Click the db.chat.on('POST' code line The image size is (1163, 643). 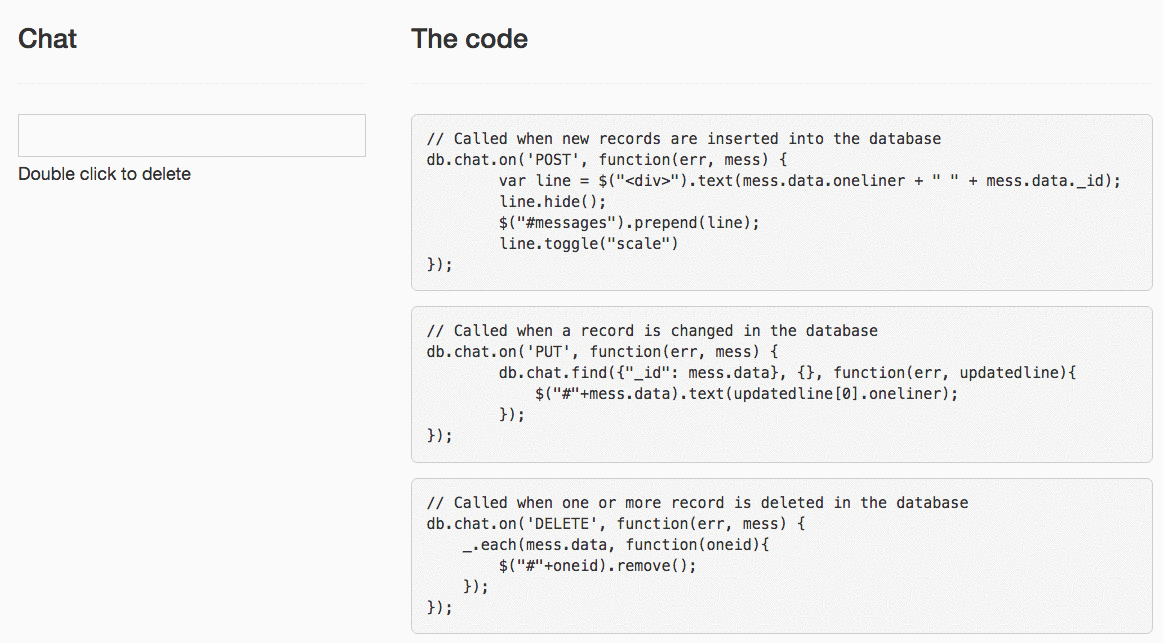(x=607, y=159)
